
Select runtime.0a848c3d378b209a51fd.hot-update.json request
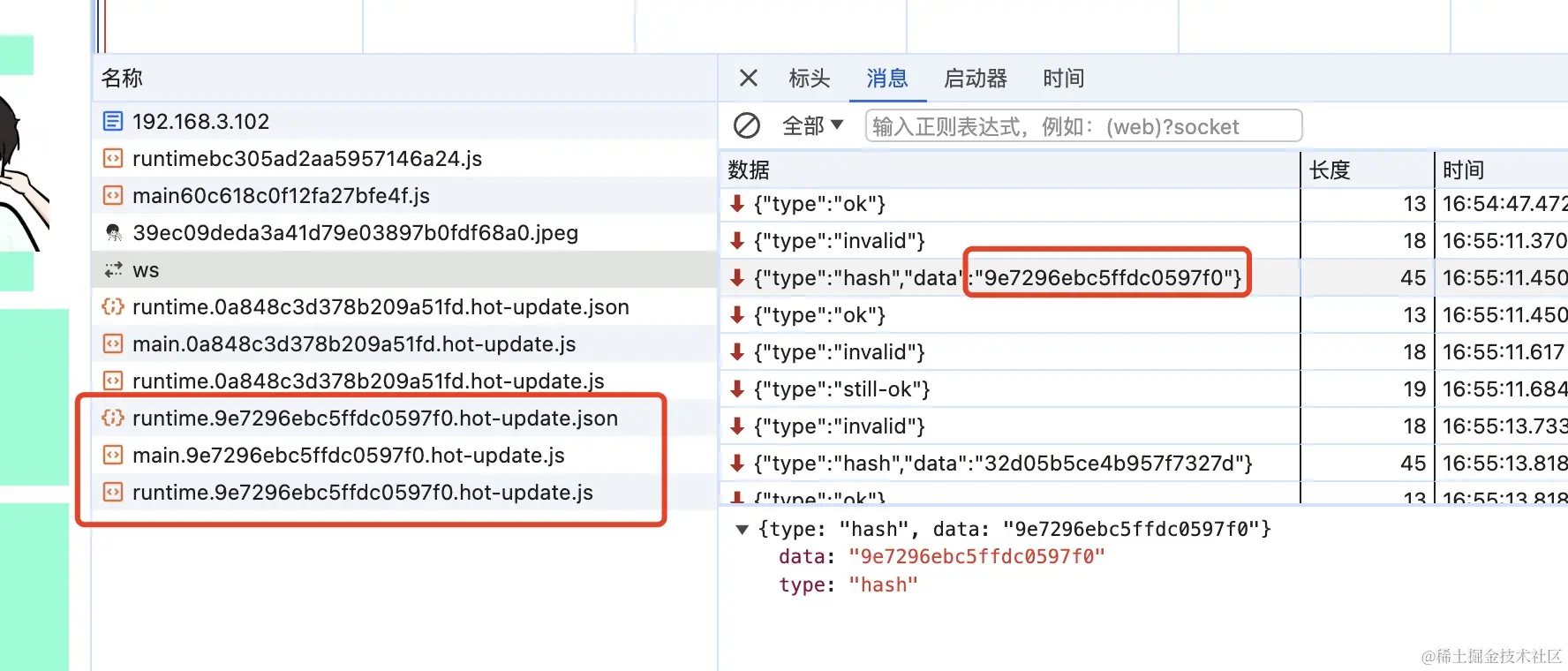[404, 306]
